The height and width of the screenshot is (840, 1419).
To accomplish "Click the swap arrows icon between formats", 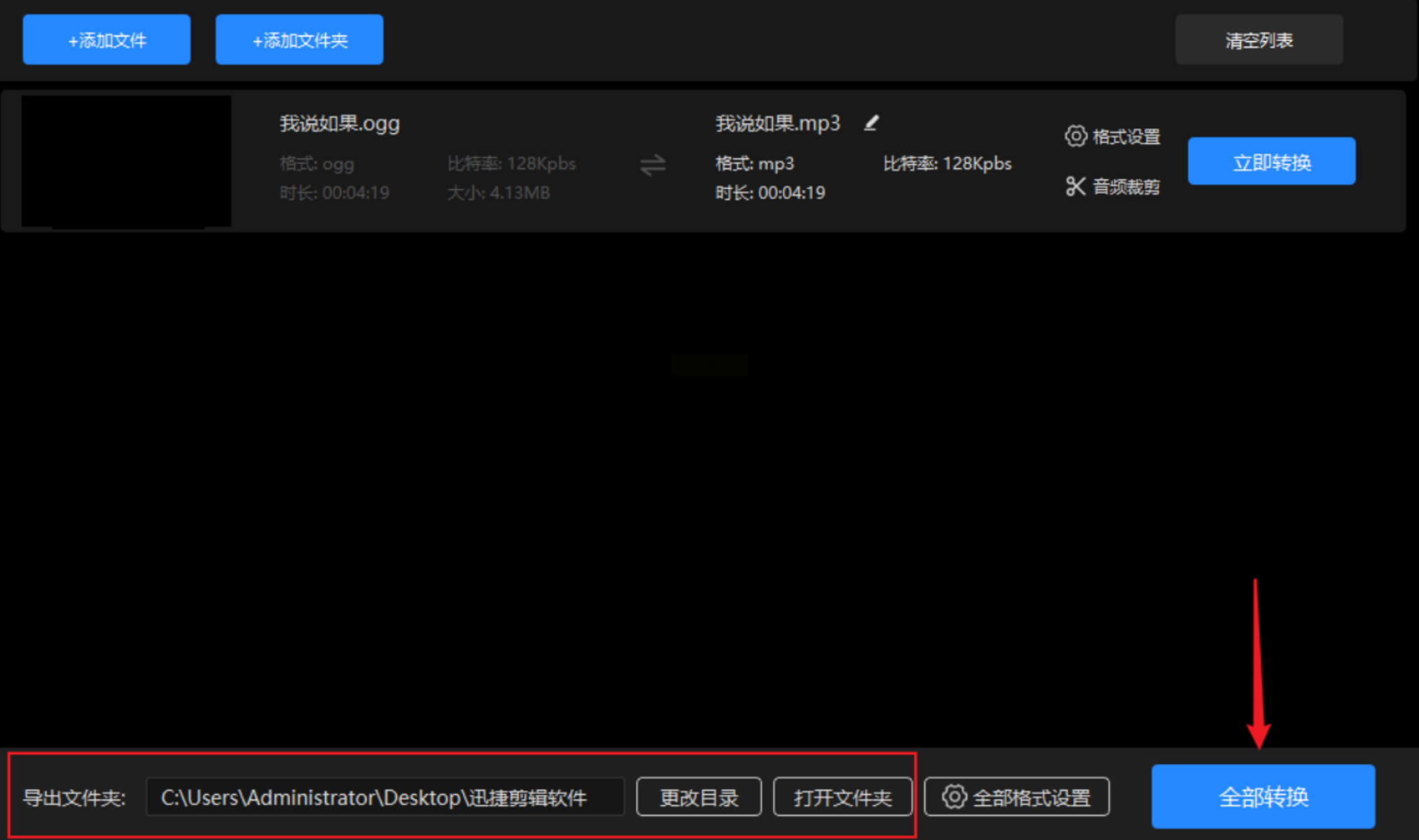I will pos(652,165).
